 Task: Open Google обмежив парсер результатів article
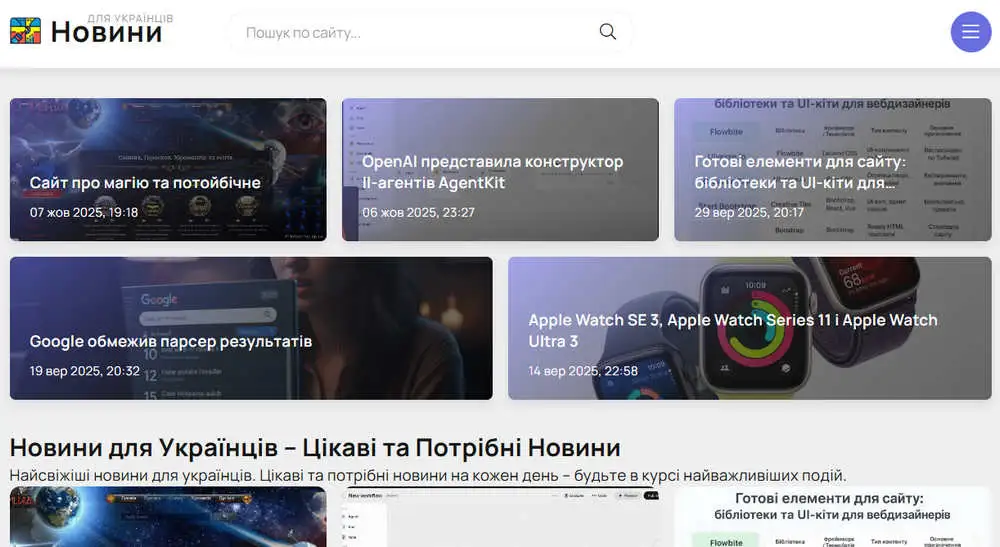(x=251, y=328)
